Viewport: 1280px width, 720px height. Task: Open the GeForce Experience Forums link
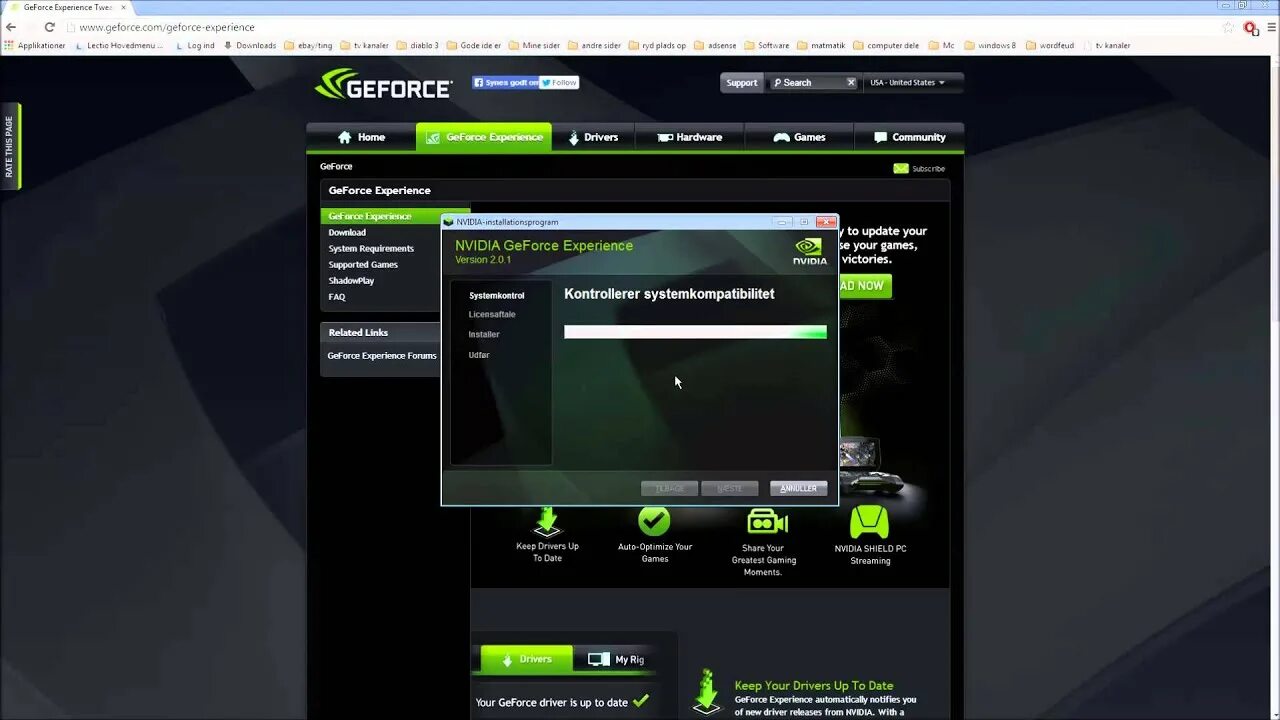[382, 355]
